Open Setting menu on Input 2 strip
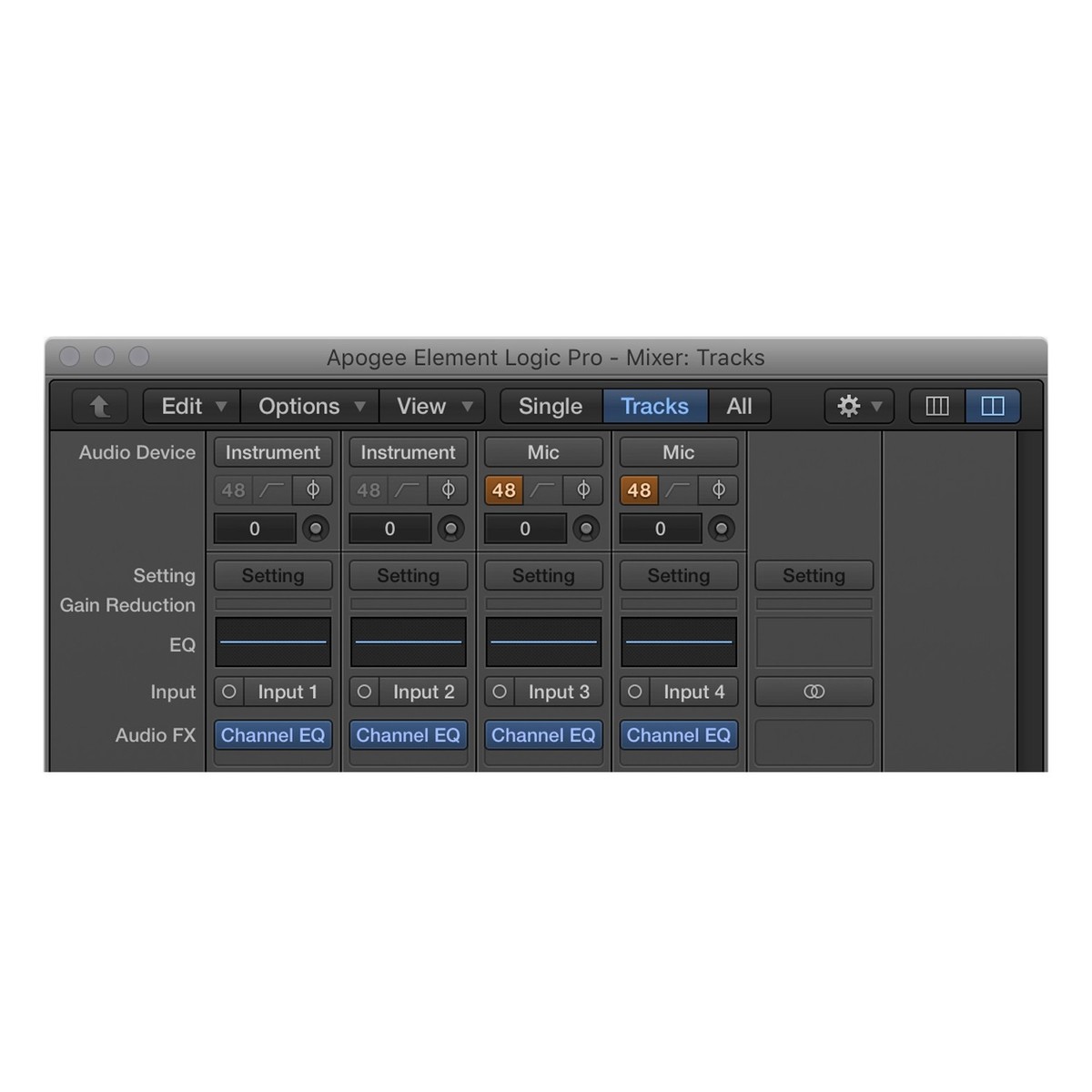 [x=409, y=575]
